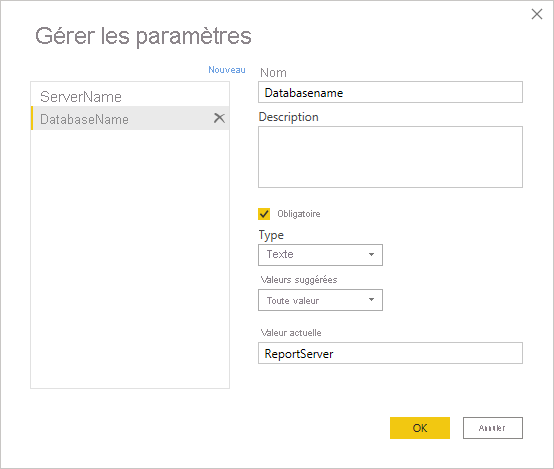Focus the Description text area

tap(390, 157)
